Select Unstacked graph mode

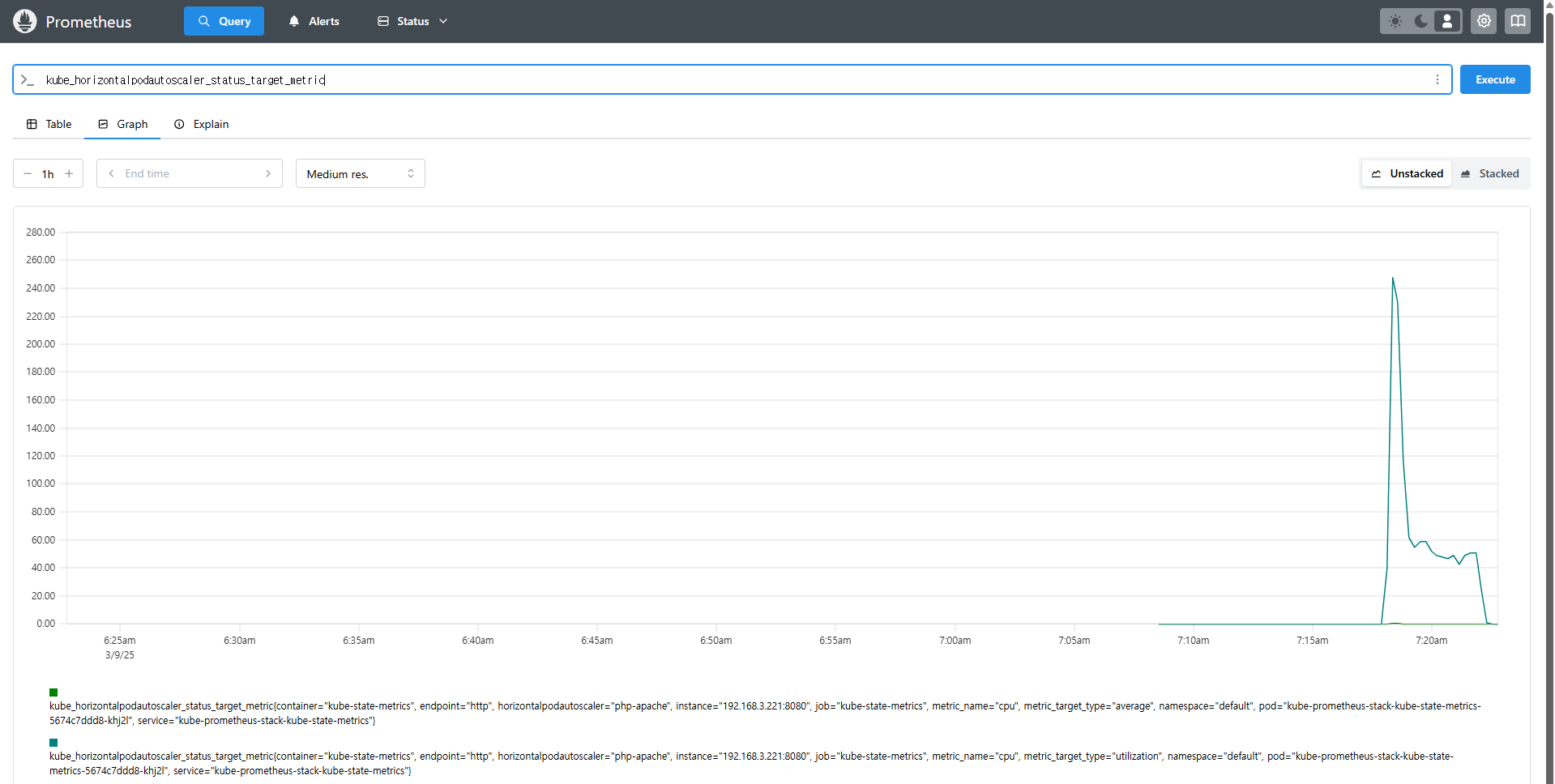point(1407,173)
